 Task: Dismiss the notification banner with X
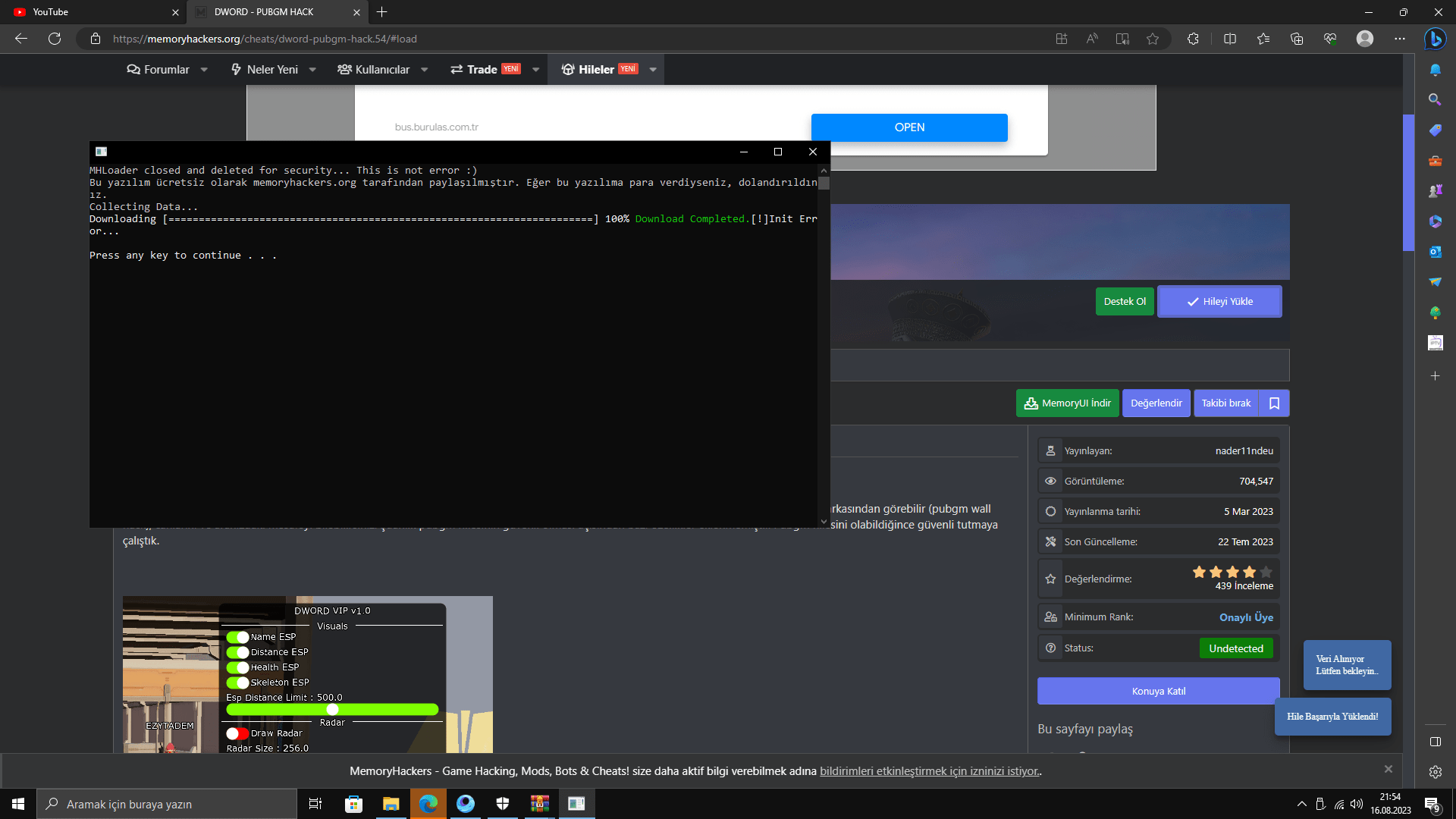pyautogui.click(x=1389, y=769)
